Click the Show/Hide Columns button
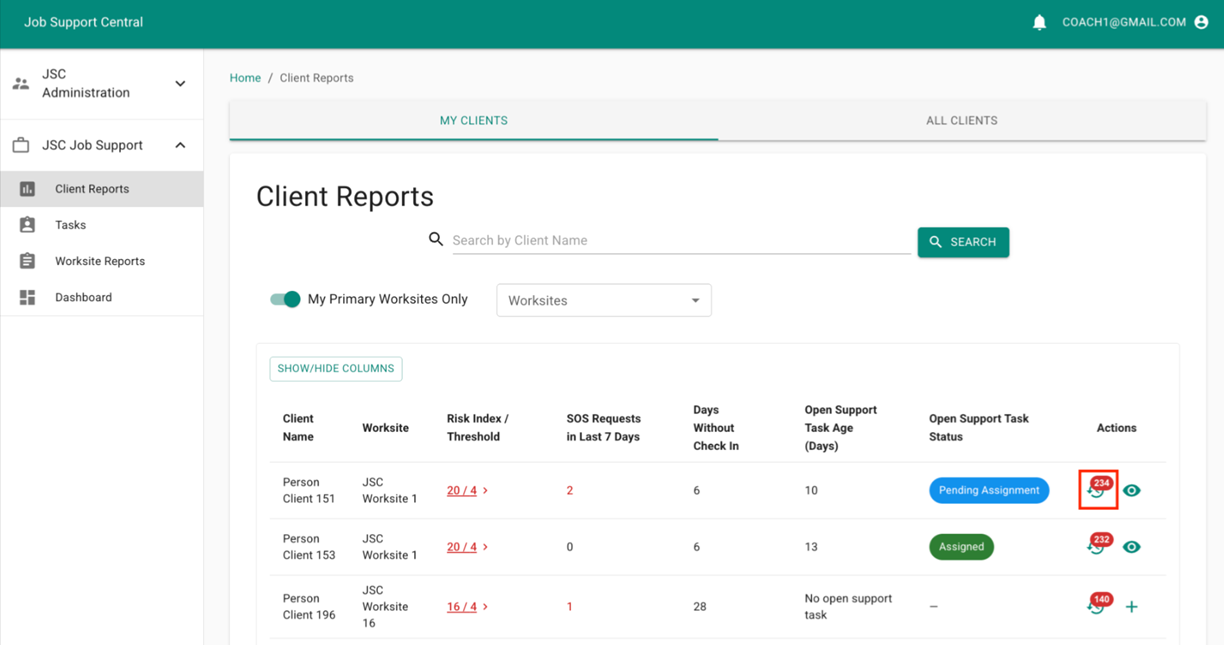Image resolution: width=1224 pixels, height=645 pixels. pos(336,368)
